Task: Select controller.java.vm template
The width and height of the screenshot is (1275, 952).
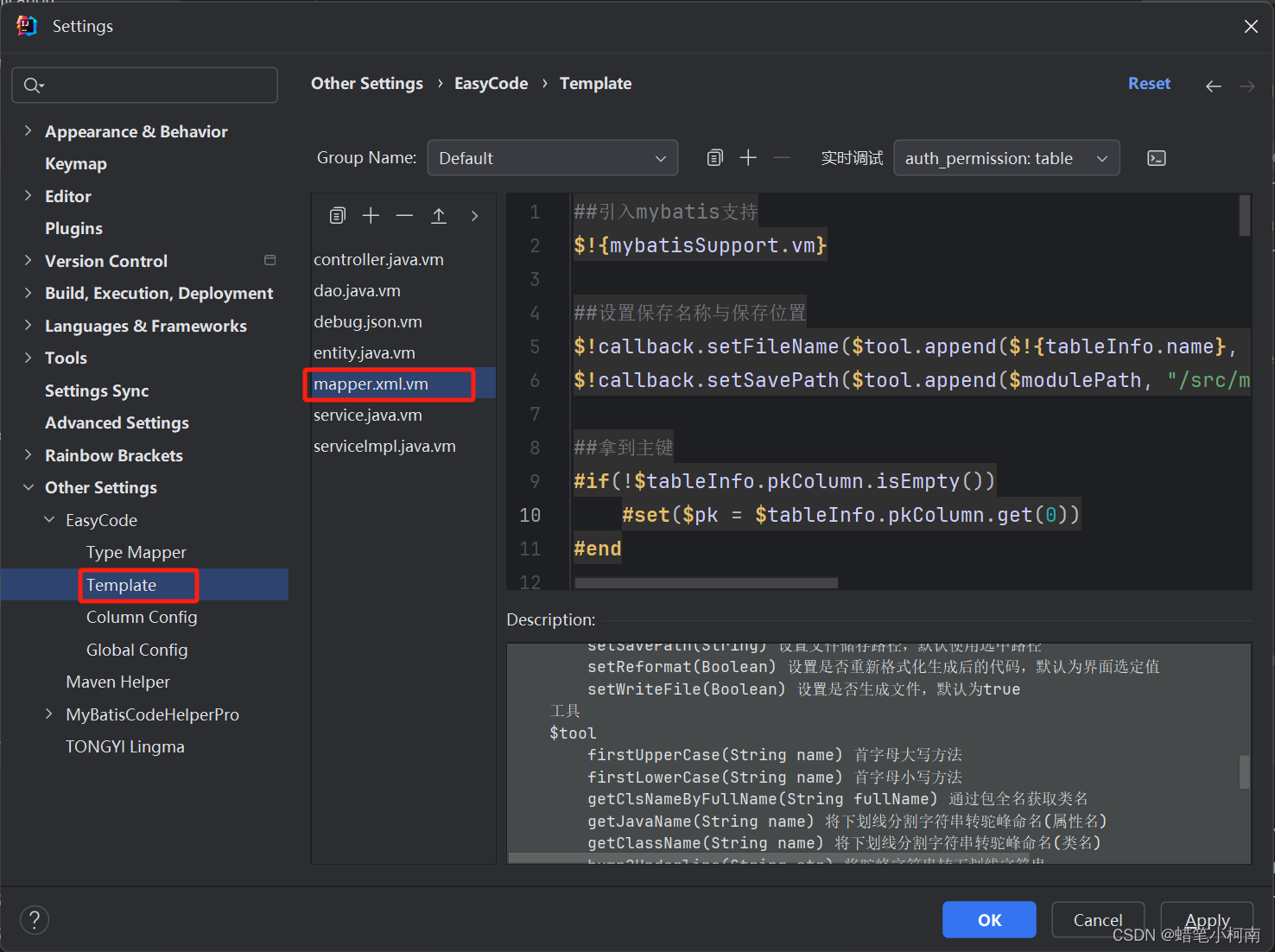Action: pyautogui.click(x=378, y=259)
